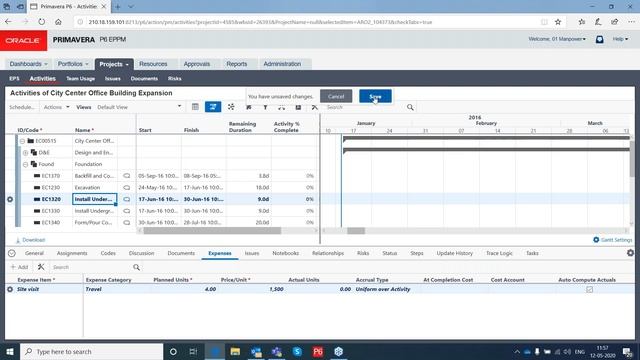Image resolution: width=640 pixels, height=360 pixels.
Task: Open the discussion bubble for EC1370 row
Action: (127, 176)
